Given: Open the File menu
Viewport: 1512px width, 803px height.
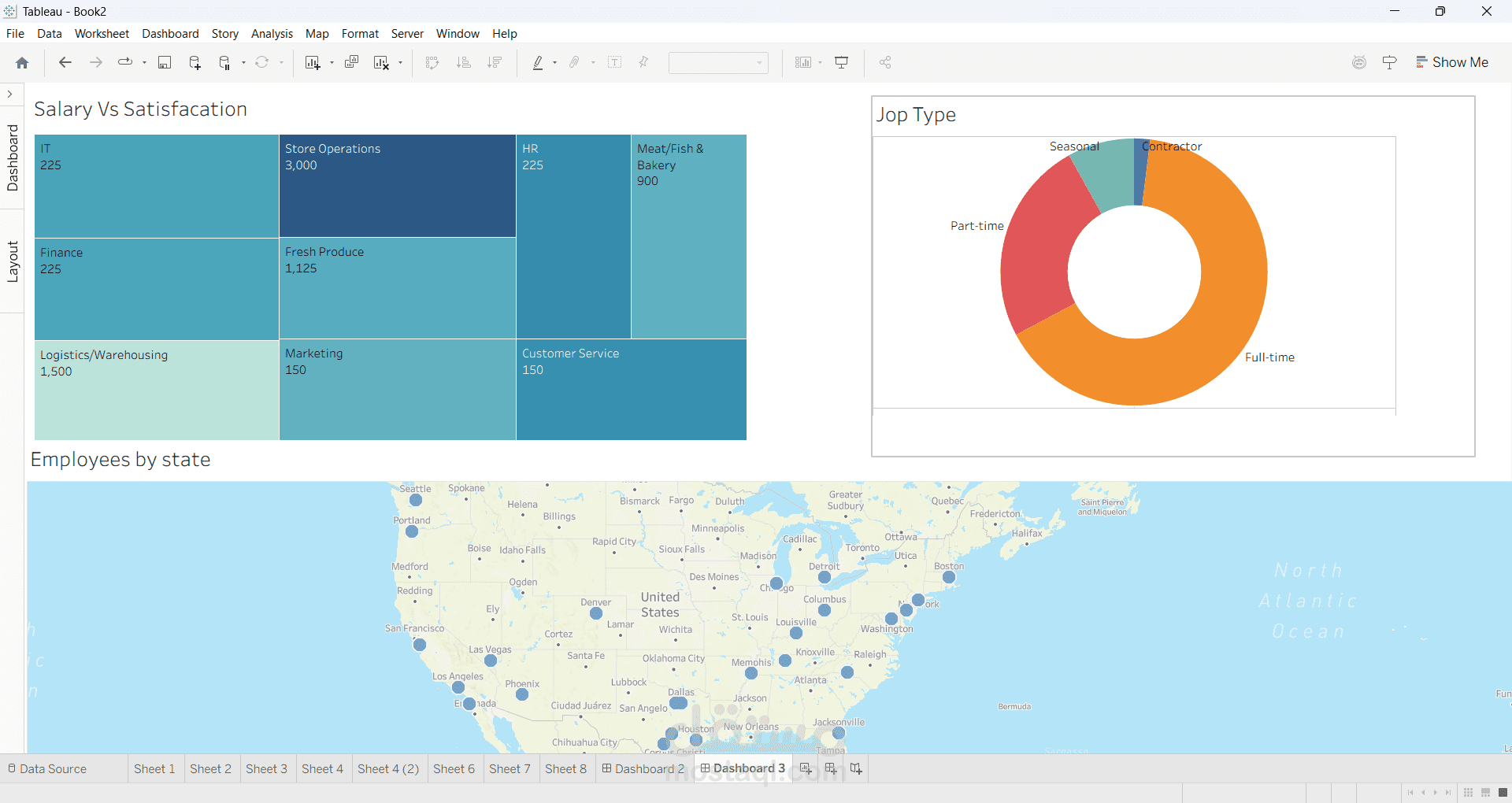Looking at the screenshot, I should click(x=15, y=34).
